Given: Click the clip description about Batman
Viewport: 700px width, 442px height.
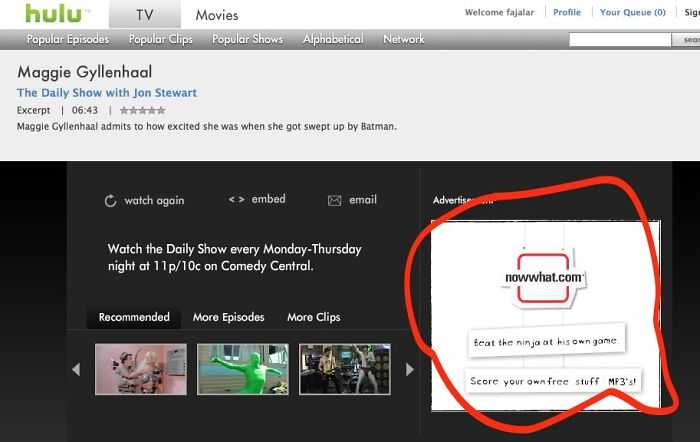Looking at the screenshot, I should click(x=207, y=126).
